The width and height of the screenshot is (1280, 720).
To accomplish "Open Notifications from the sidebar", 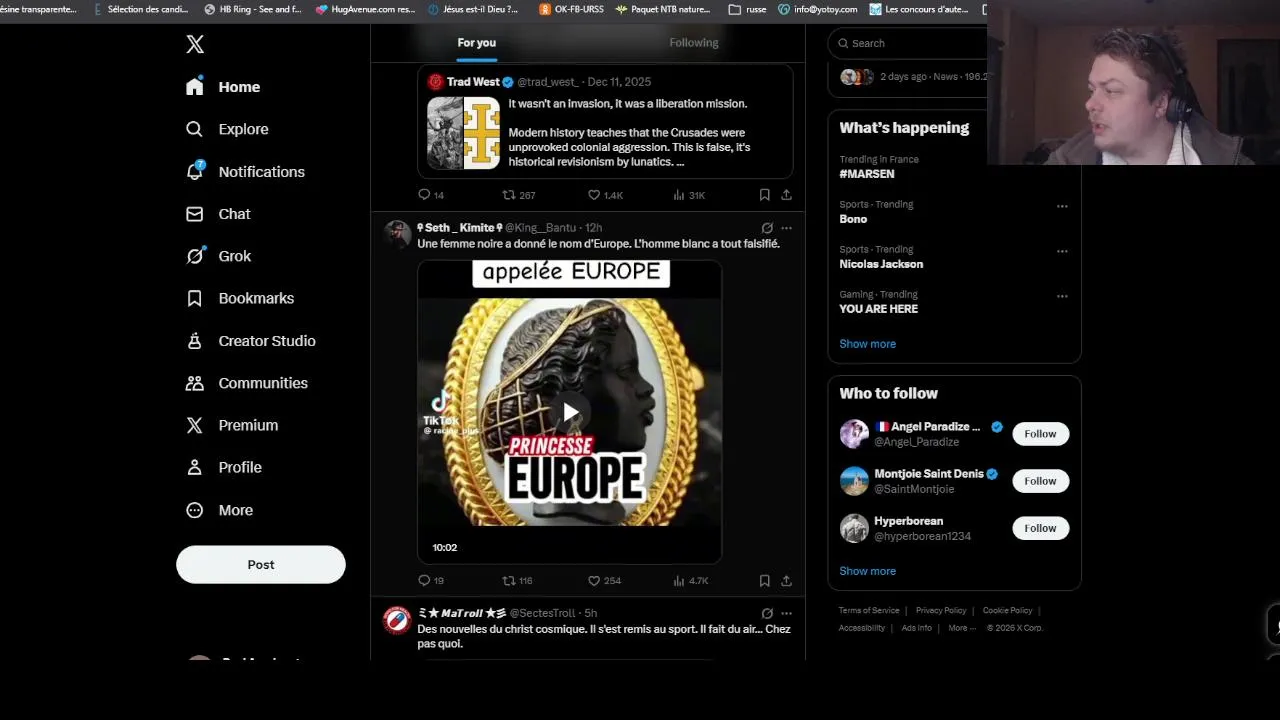I will 245,172.
